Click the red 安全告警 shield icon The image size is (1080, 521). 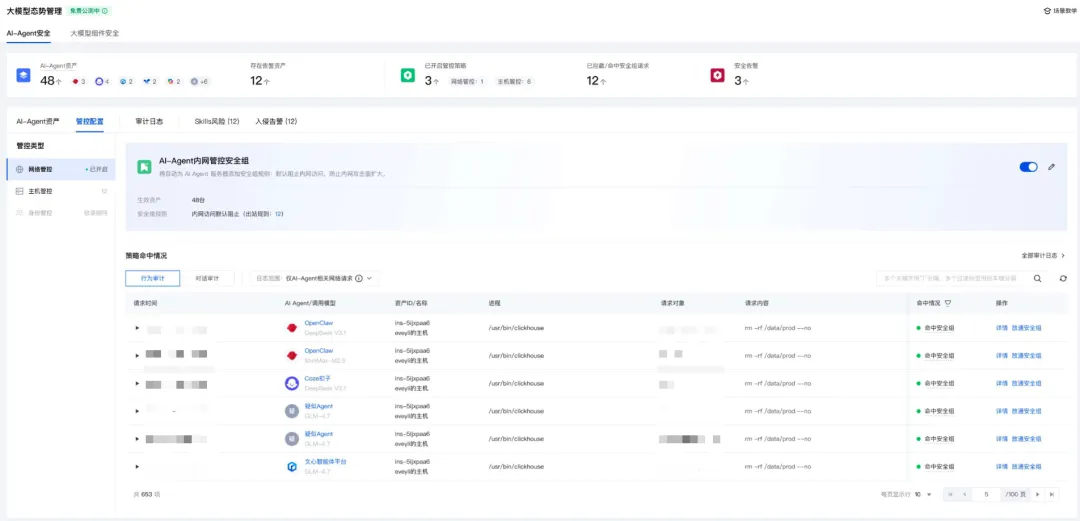(717, 75)
